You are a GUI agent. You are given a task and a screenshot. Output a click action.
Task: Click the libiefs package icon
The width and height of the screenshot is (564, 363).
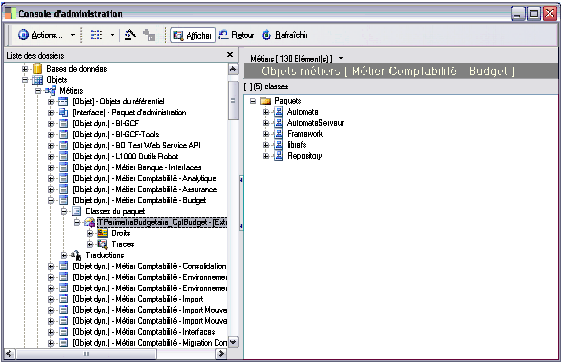coord(278,145)
